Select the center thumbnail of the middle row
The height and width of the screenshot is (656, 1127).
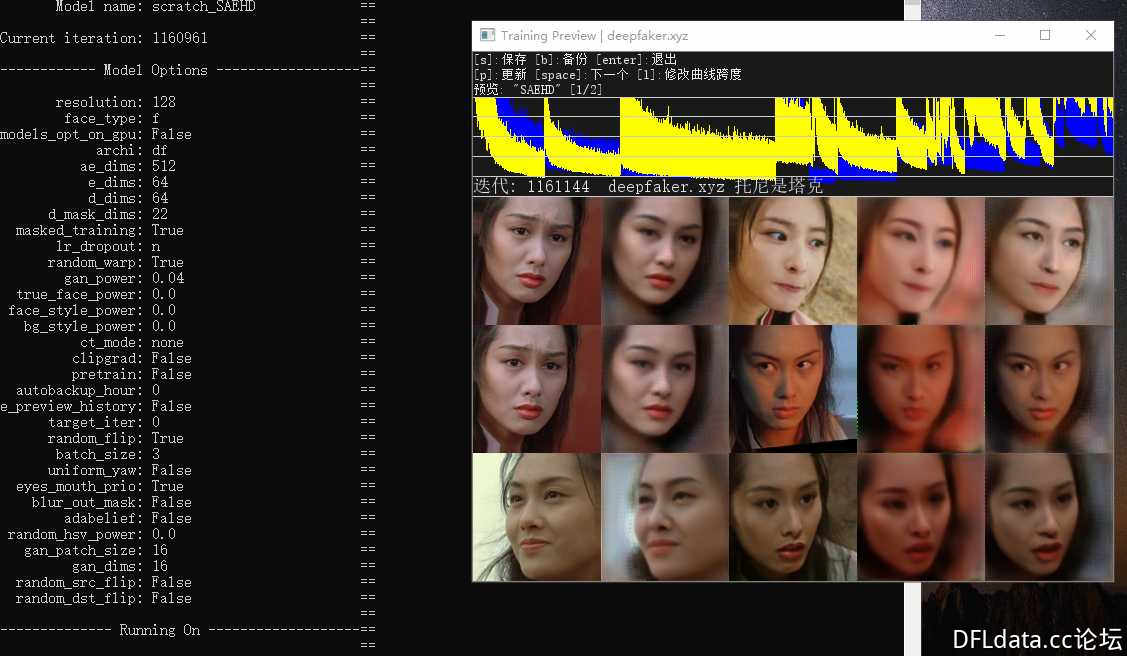(x=793, y=389)
